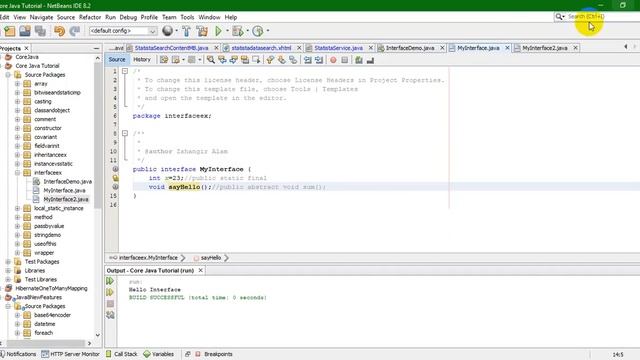Click the Clean and Build icon
Viewport: 640px width, 360px height.
click(x=202, y=31)
